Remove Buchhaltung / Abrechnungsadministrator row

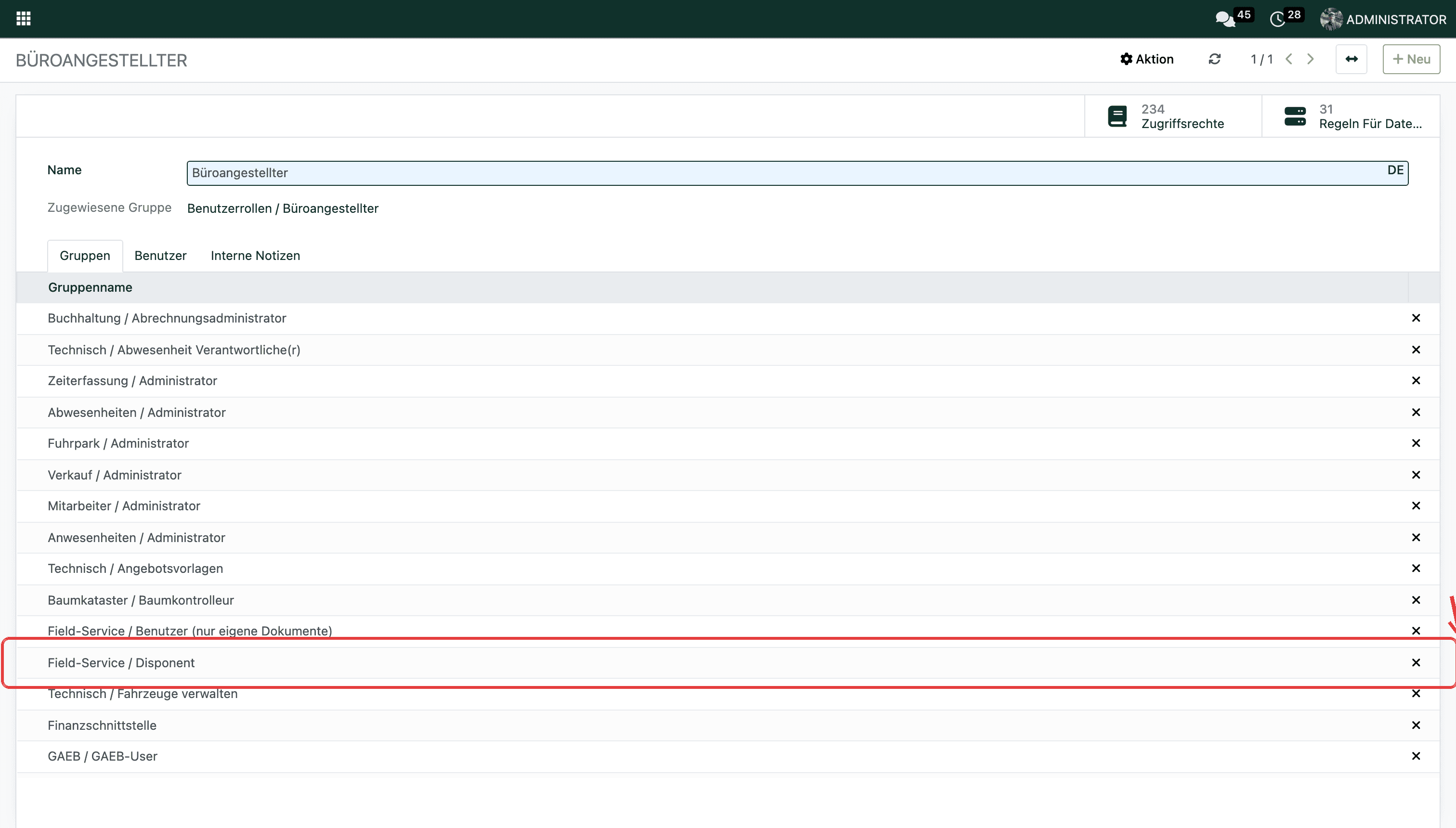(x=1416, y=318)
